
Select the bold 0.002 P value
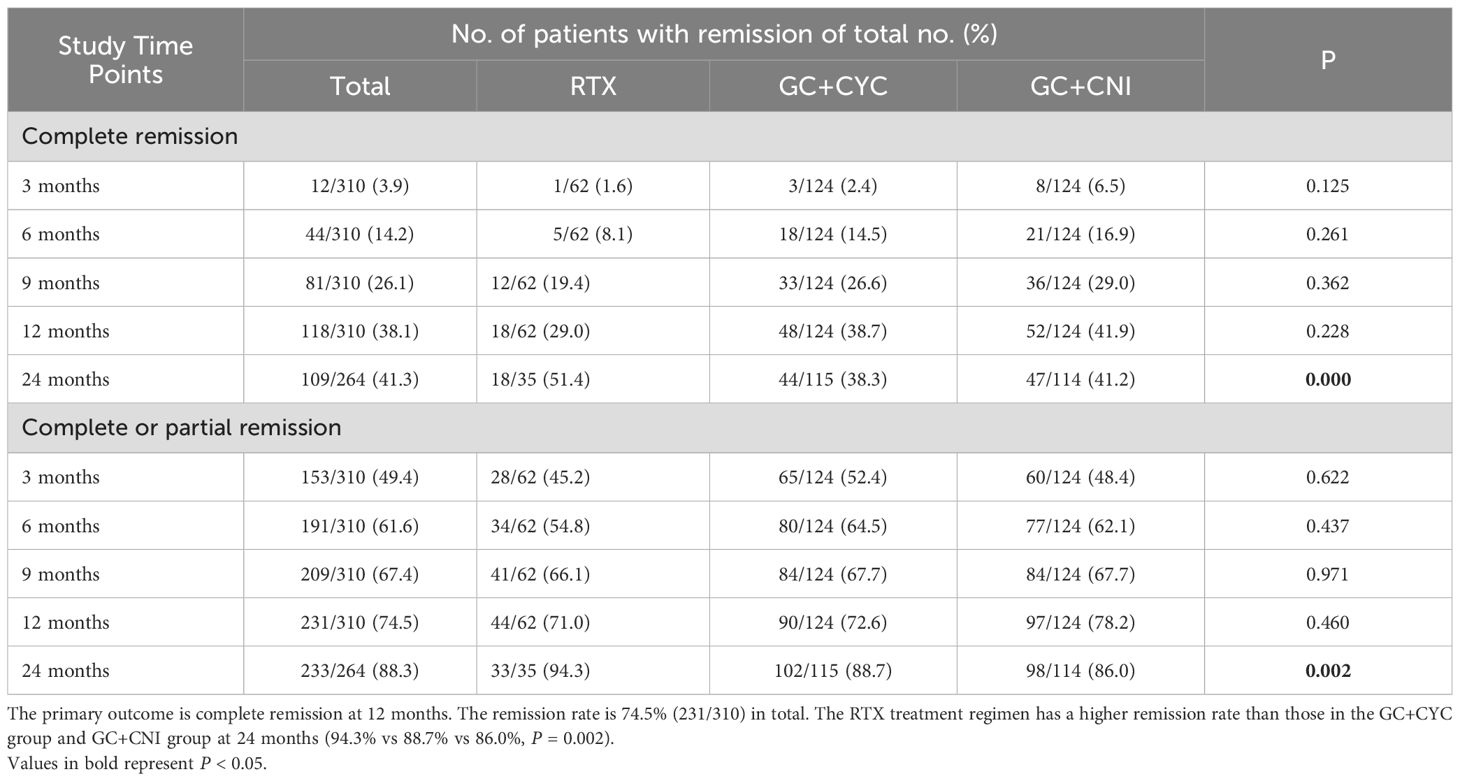1328,671
